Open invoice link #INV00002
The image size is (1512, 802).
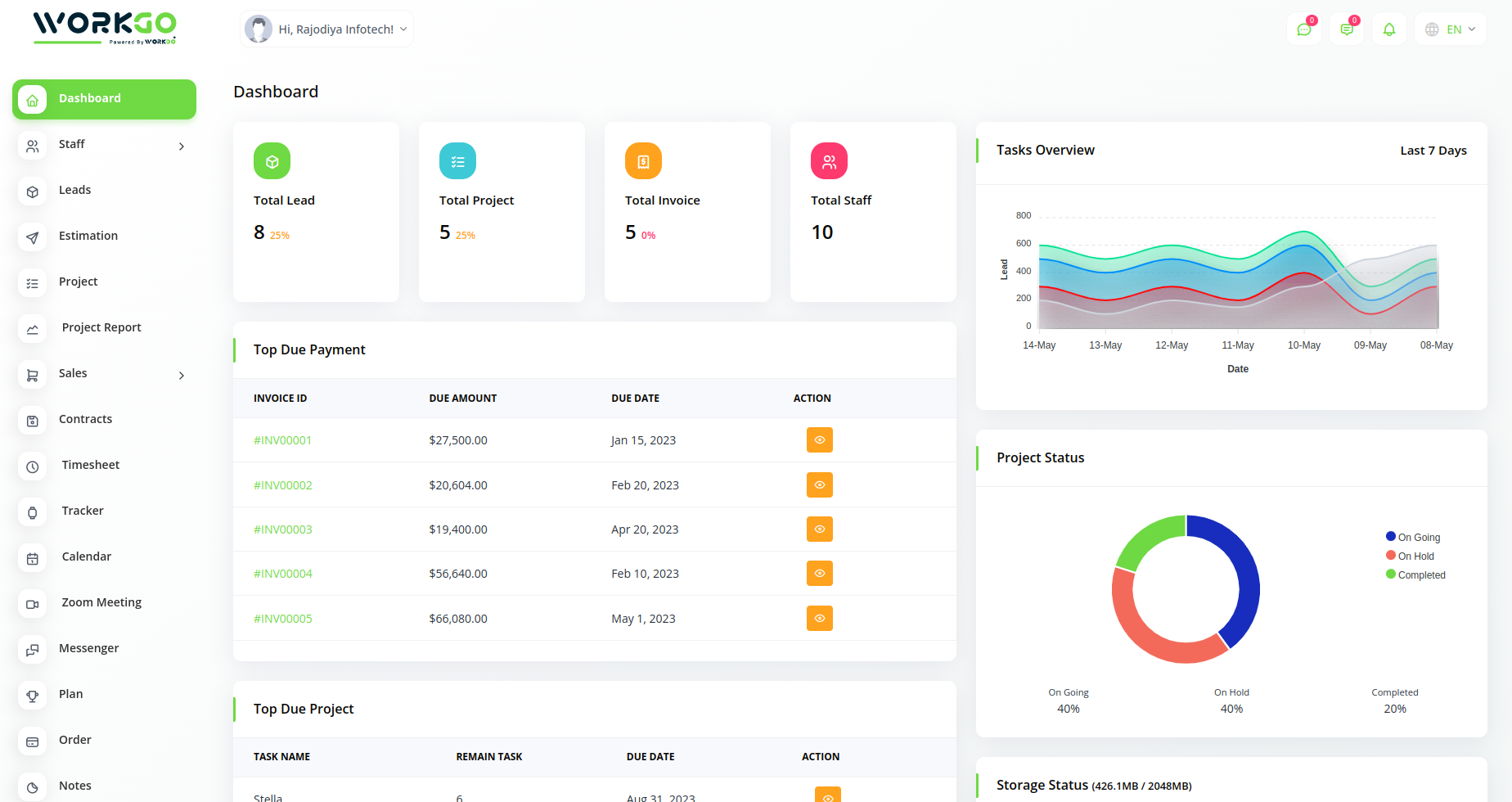(x=283, y=485)
